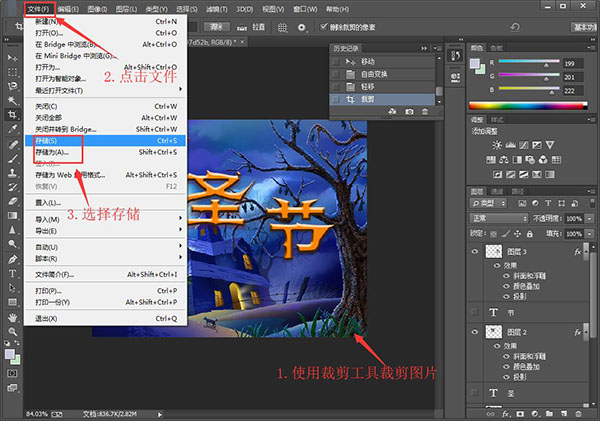Toggle 图层 3 投影 effect visibility

coord(506,296)
